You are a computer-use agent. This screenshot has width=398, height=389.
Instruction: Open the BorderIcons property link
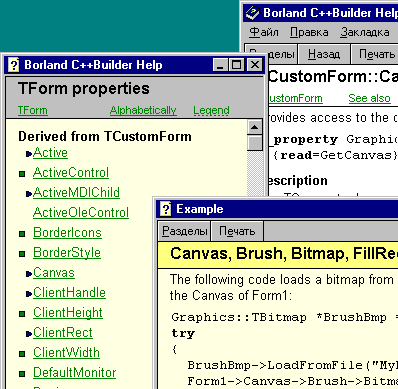(67, 233)
